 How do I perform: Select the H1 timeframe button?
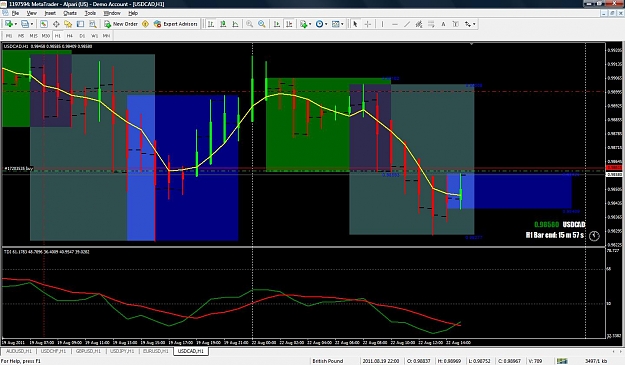coord(58,36)
